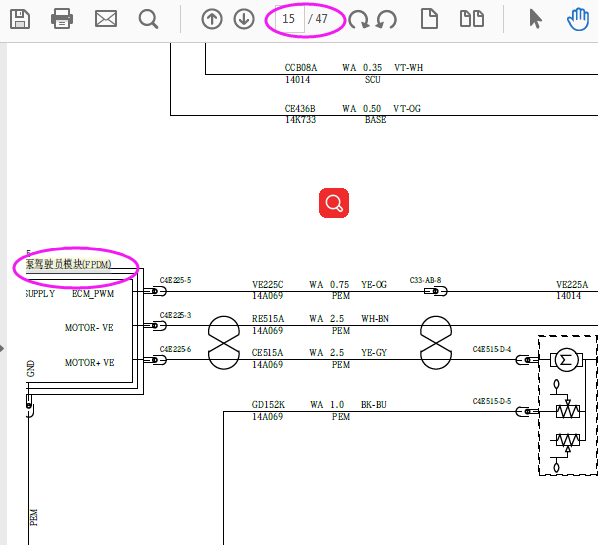The width and height of the screenshot is (598, 545).
Task: Save the document with the floppy disk icon
Action: pyautogui.click(x=20, y=19)
